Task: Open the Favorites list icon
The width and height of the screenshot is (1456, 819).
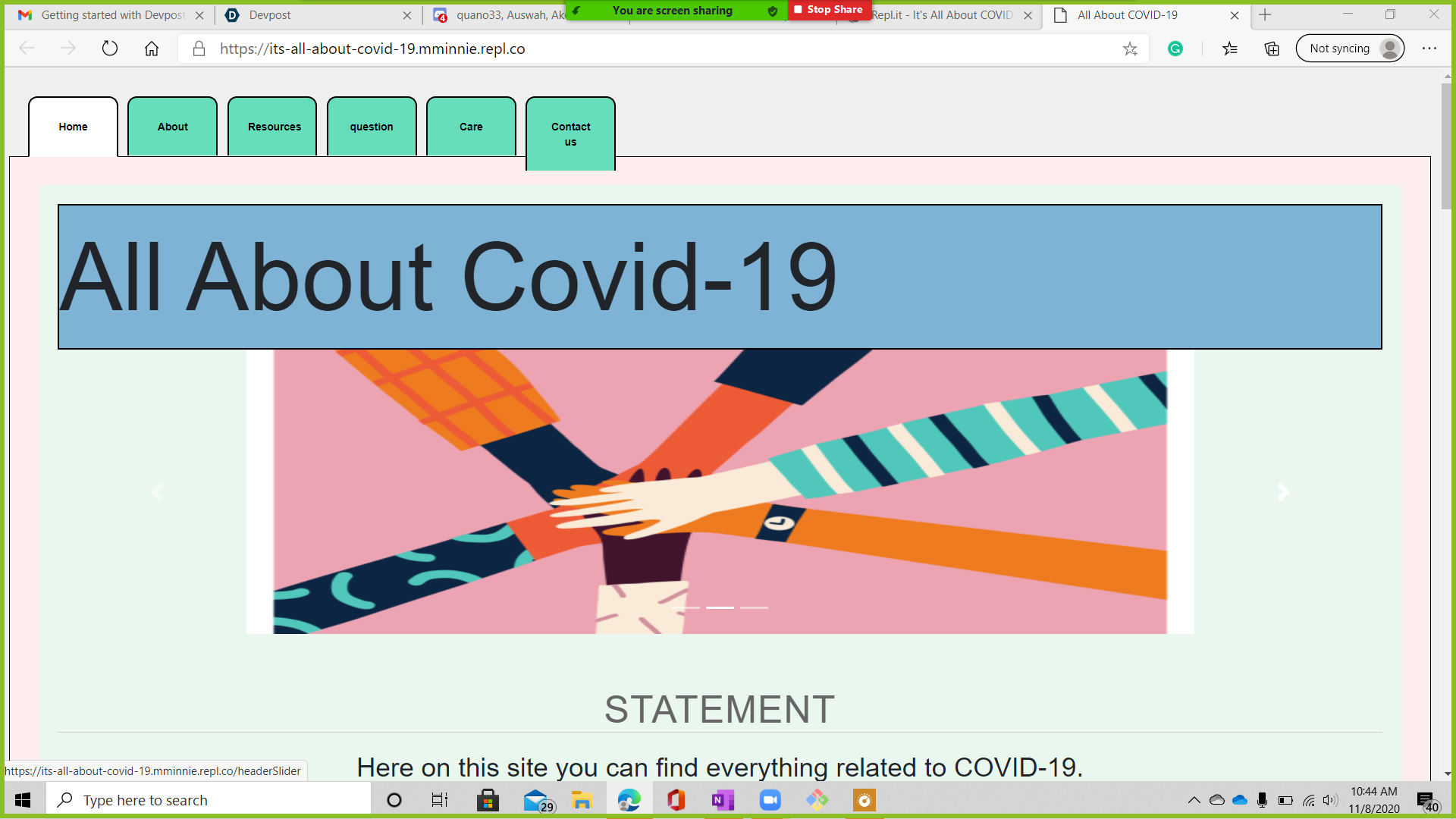Action: click(1230, 49)
